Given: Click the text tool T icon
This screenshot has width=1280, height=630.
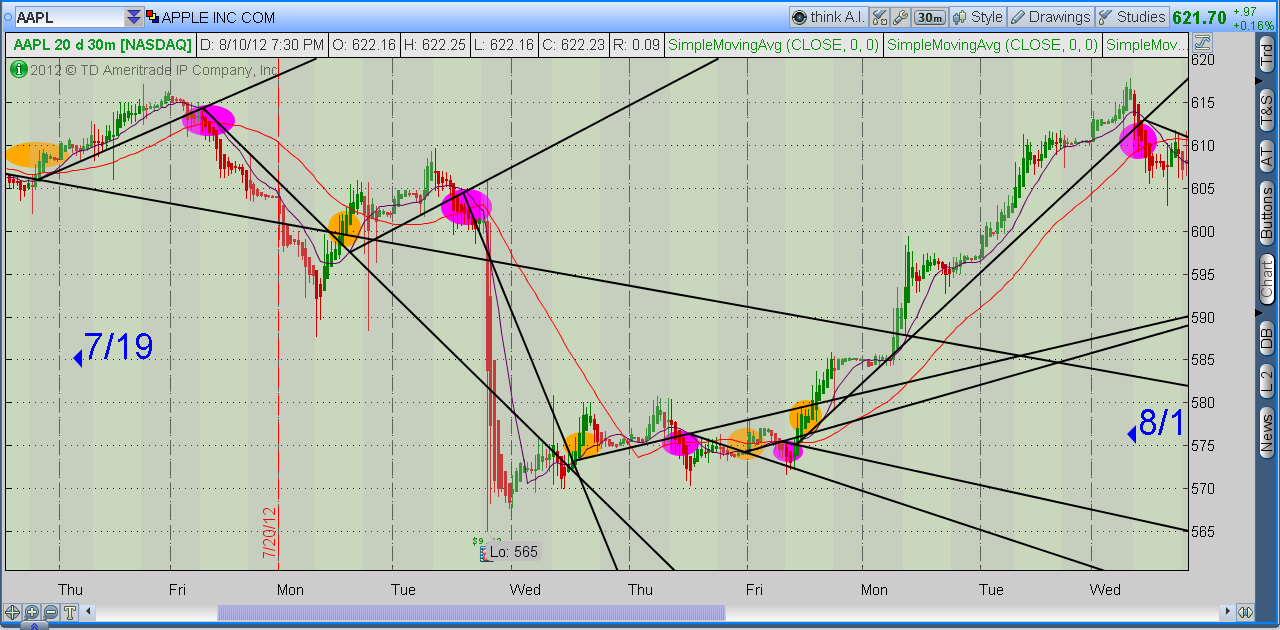Looking at the screenshot, I should (69, 612).
